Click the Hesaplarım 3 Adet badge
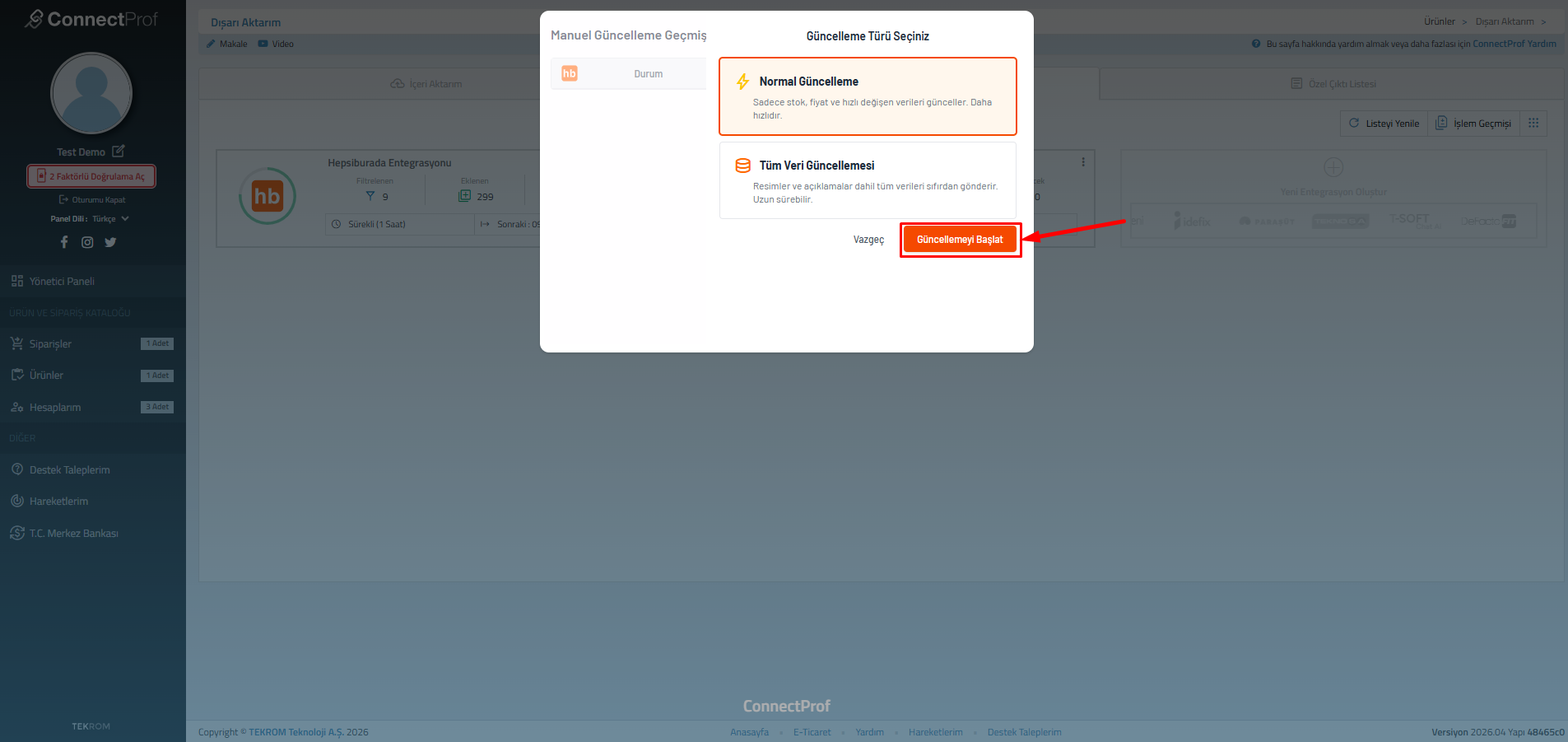 pyautogui.click(x=157, y=407)
